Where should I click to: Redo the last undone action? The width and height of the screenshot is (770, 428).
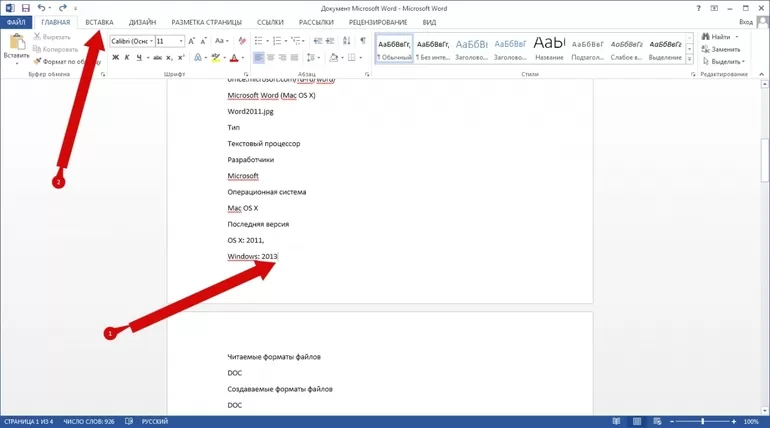tap(63, 8)
